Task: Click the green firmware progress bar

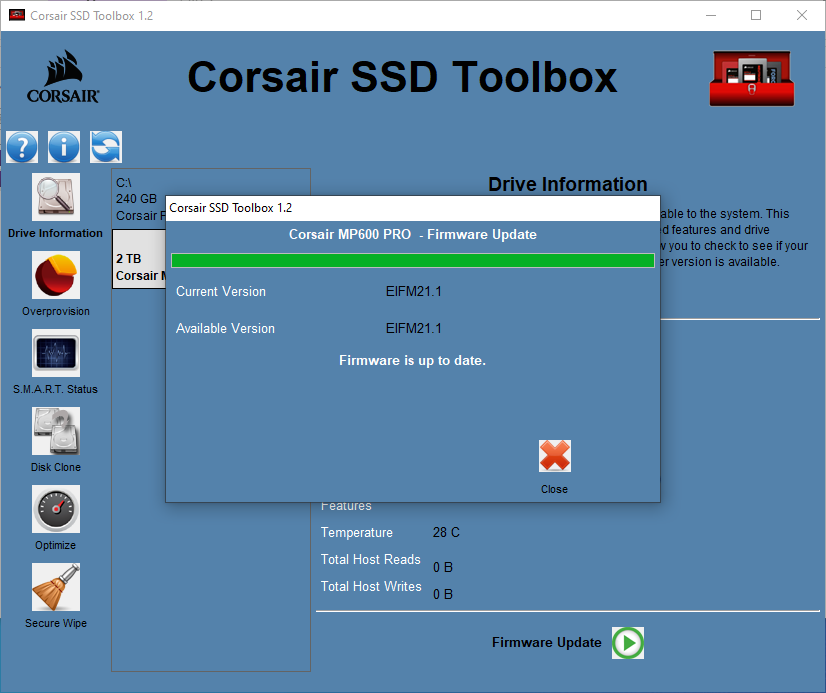Action: coord(412,260)
